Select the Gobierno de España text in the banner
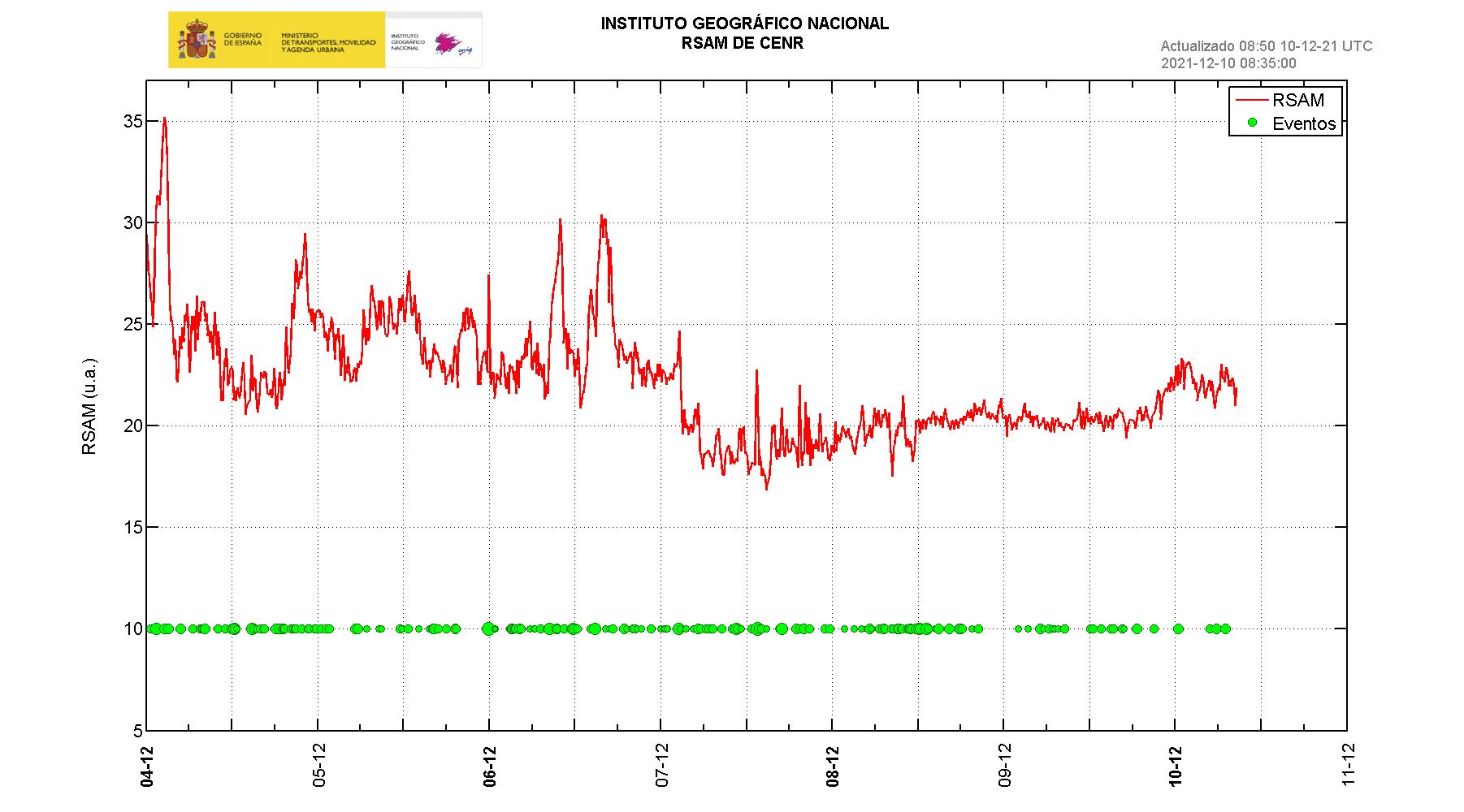This screenshot has height=812, width=1464. tap(242, 39)
